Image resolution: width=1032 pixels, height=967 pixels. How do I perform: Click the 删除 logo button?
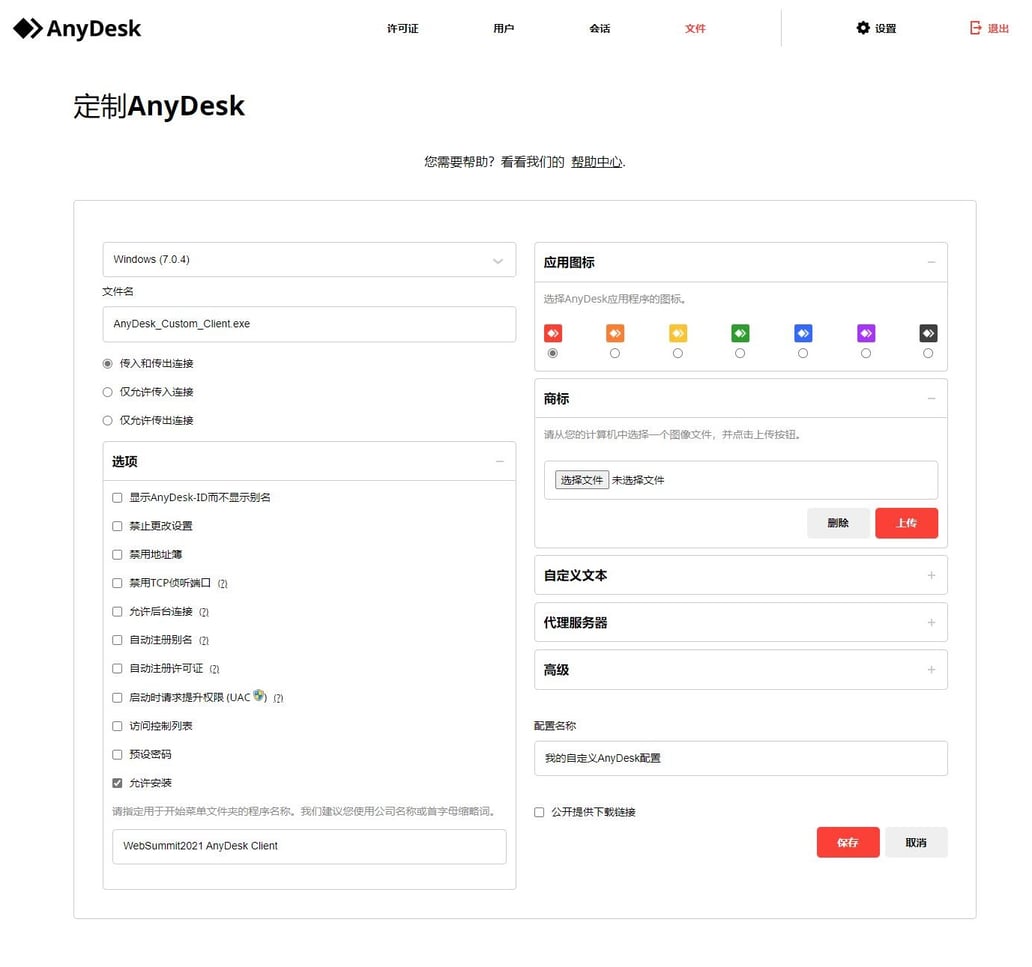point(838,523)
